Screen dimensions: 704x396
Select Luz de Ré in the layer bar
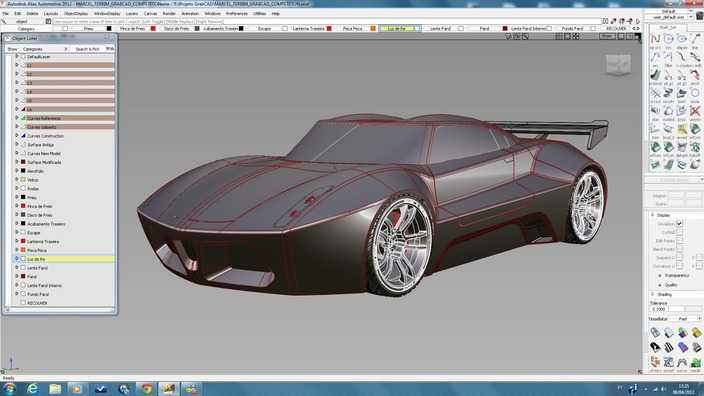pos(396,28)
